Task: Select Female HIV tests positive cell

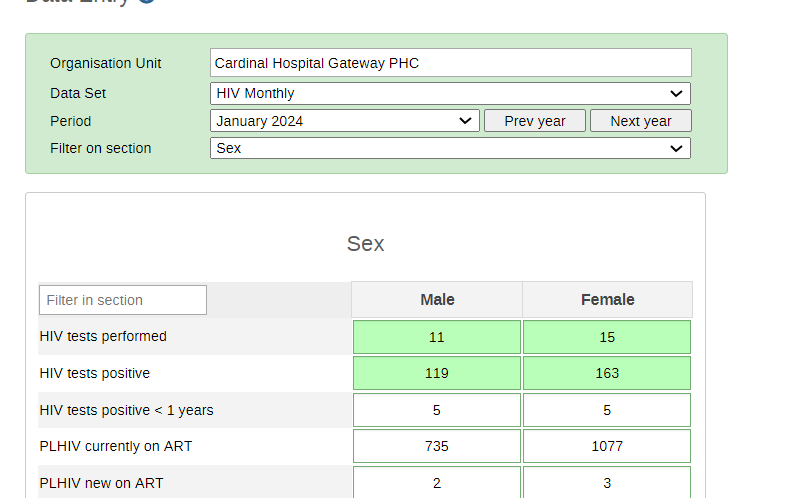Action: [607, 373]
